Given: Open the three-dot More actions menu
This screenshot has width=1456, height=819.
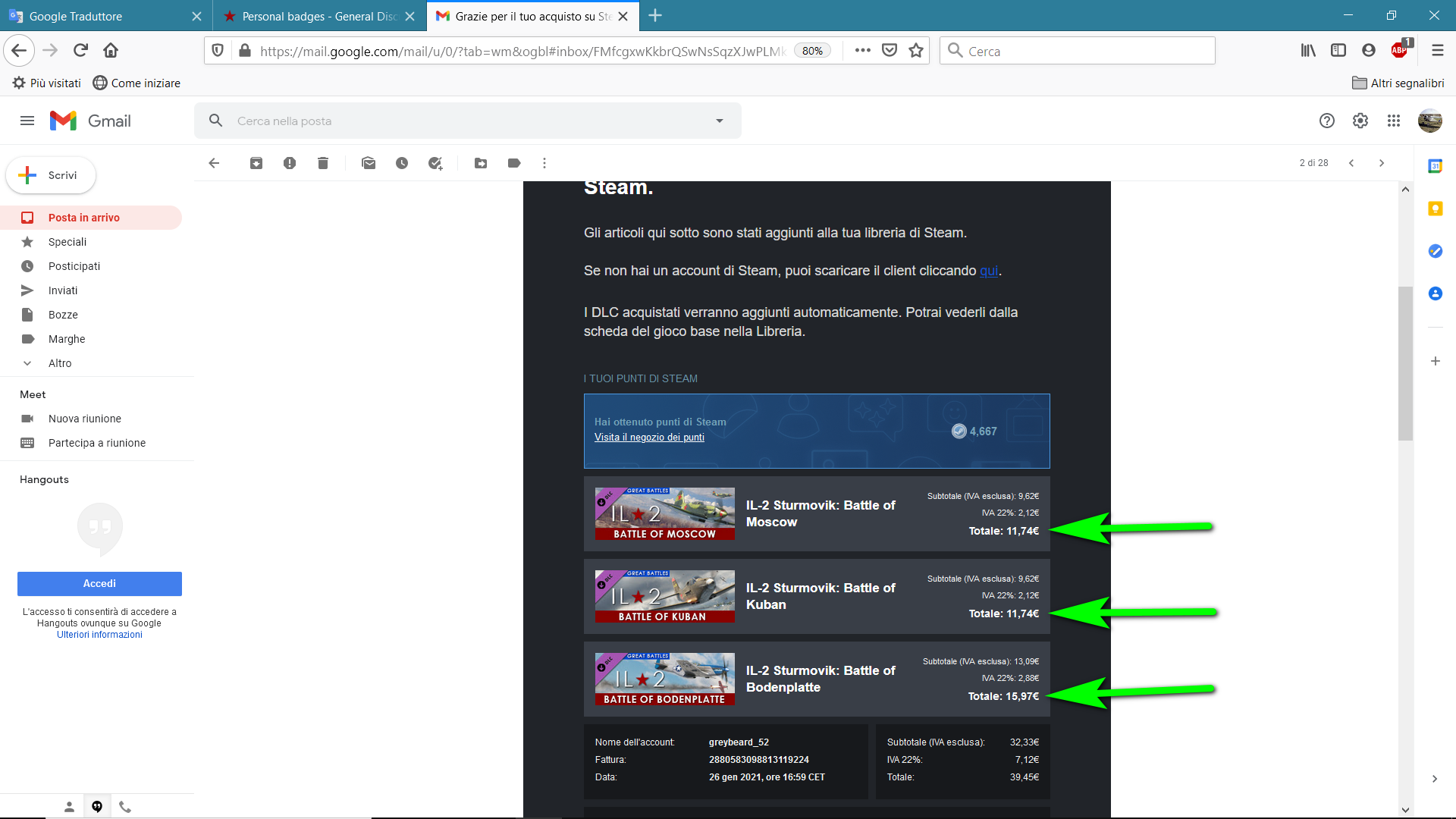Looking at the screenshot, I should click(544, 163).
